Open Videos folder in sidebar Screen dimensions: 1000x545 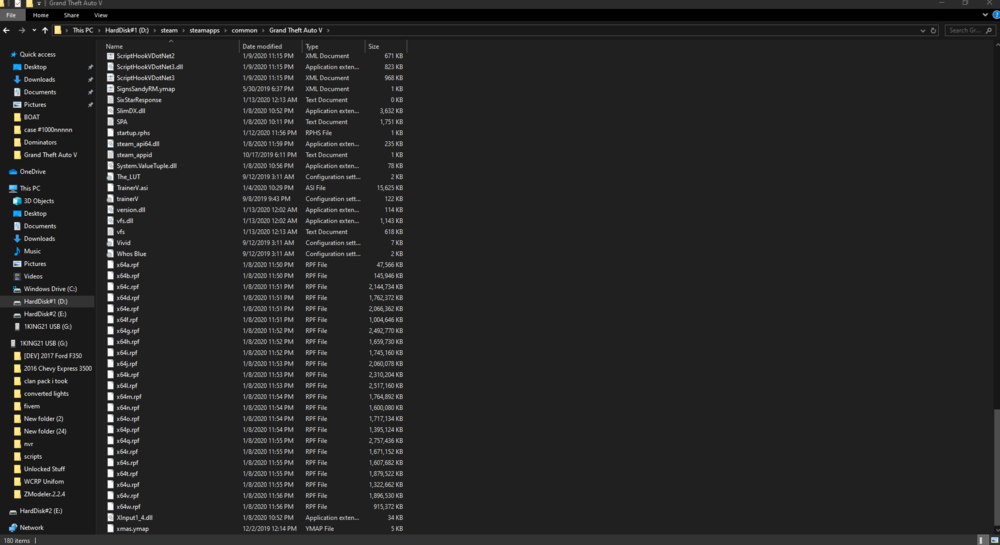tap(33, 276)
